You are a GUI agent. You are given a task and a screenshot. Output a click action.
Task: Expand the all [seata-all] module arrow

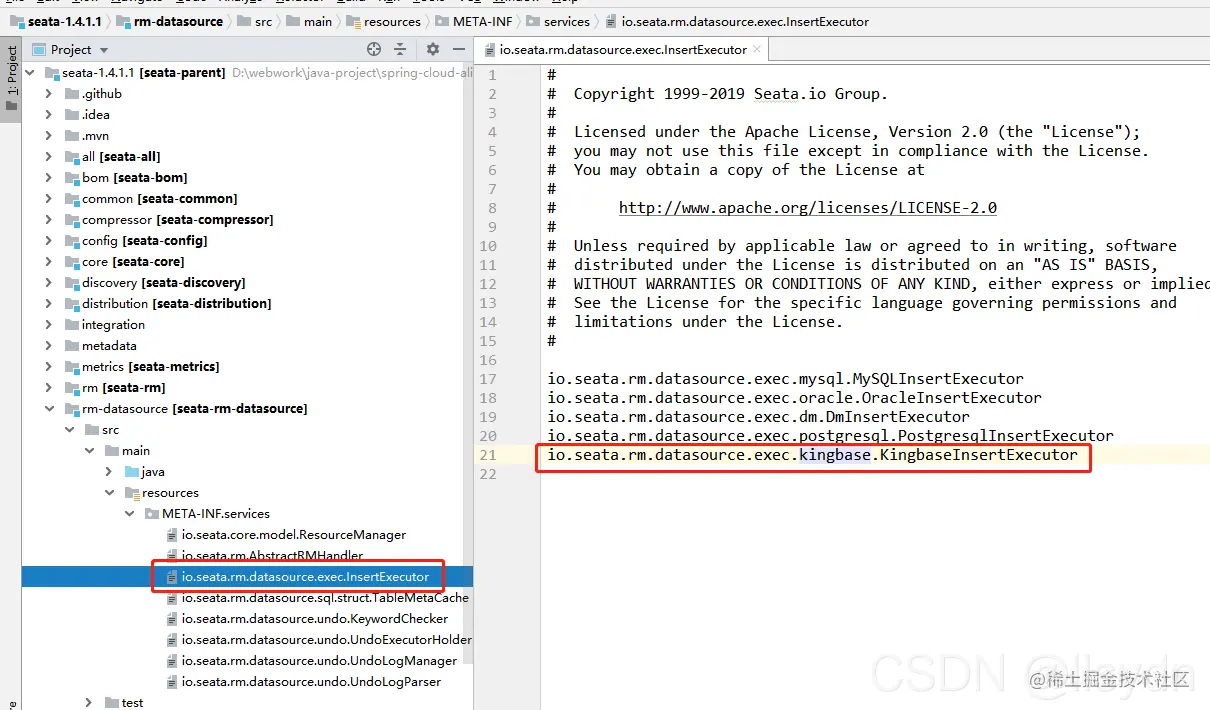(x=48, y=157)
